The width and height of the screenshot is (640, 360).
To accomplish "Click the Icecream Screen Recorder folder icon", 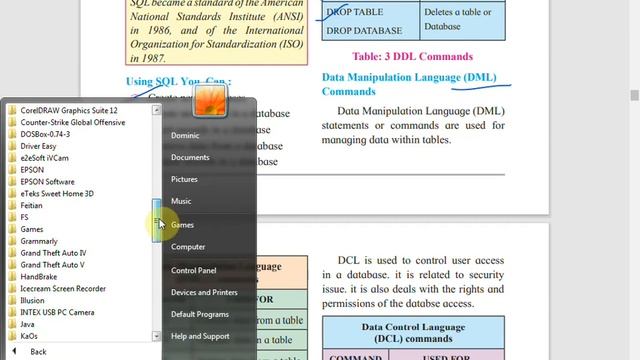I will 12,288.
